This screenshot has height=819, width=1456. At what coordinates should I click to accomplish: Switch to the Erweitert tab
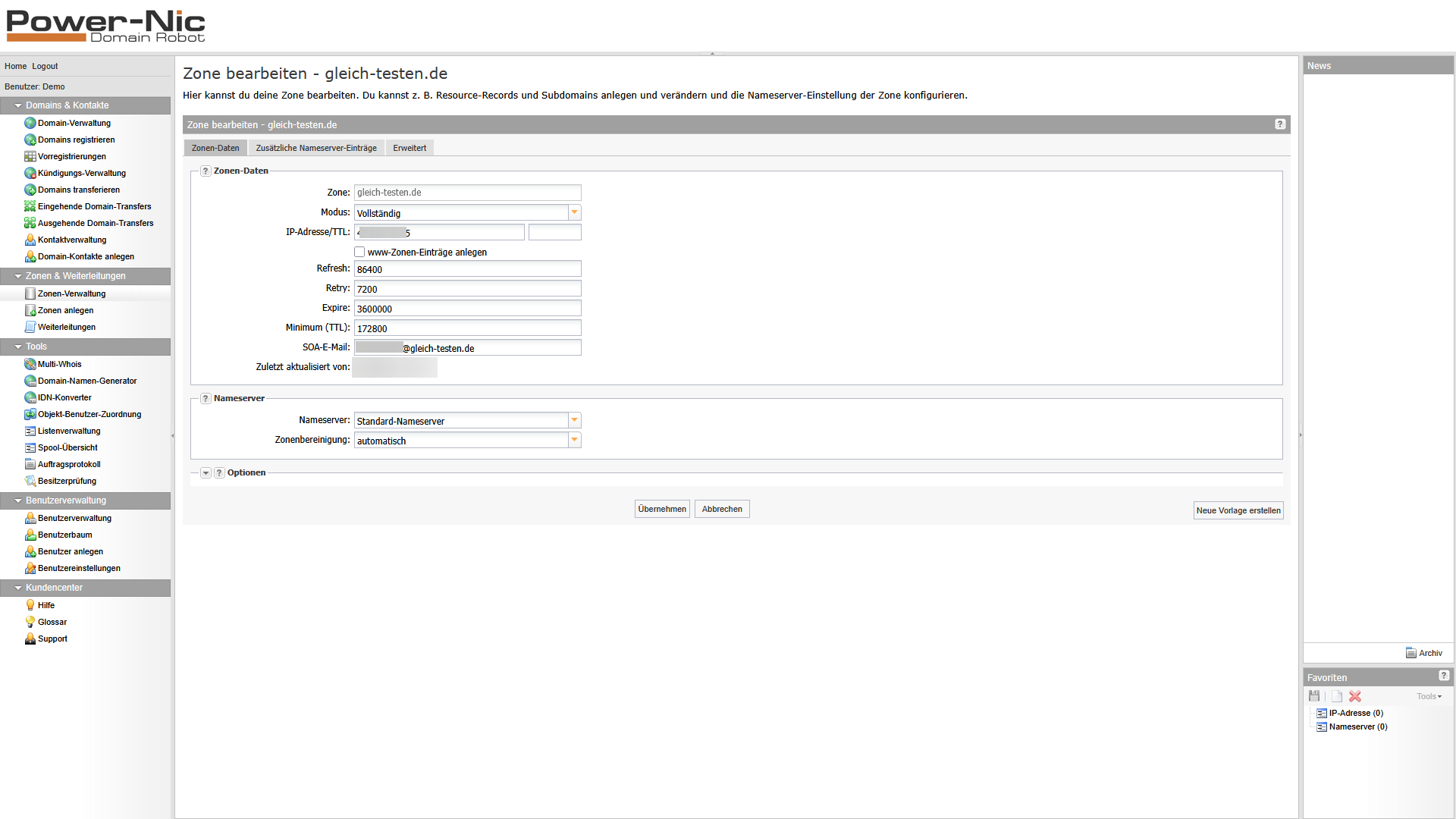[409, 148]
